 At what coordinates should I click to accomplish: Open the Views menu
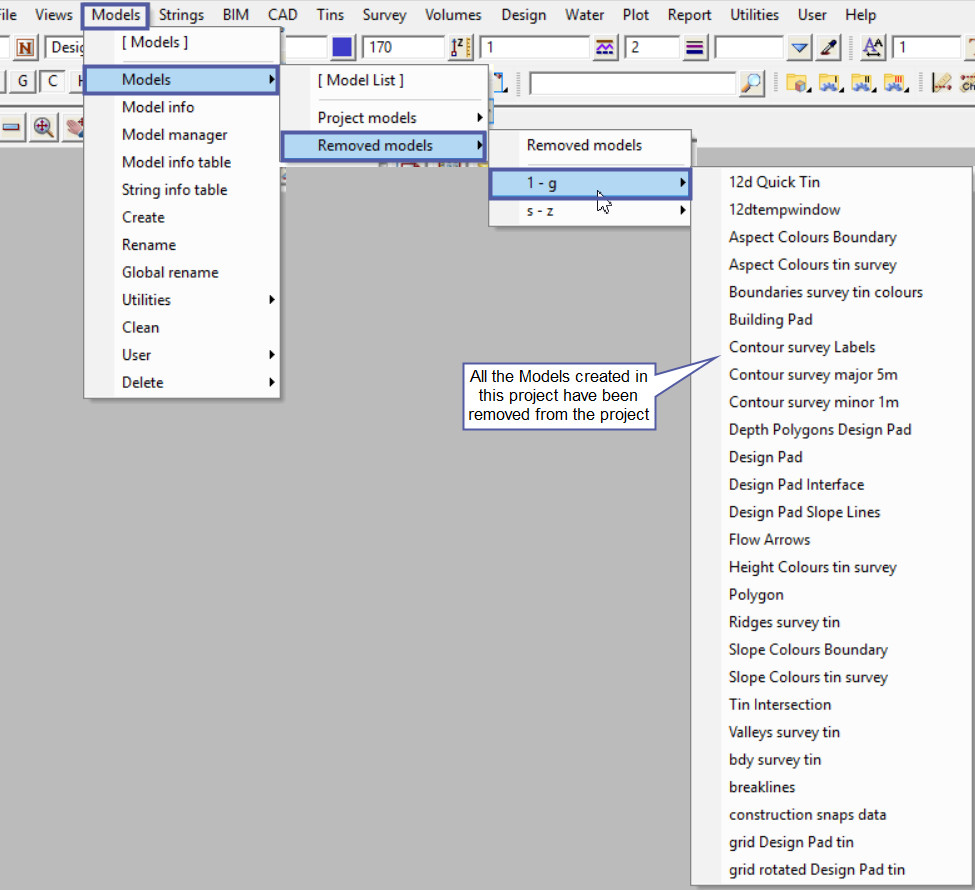(x=54, y=15)
